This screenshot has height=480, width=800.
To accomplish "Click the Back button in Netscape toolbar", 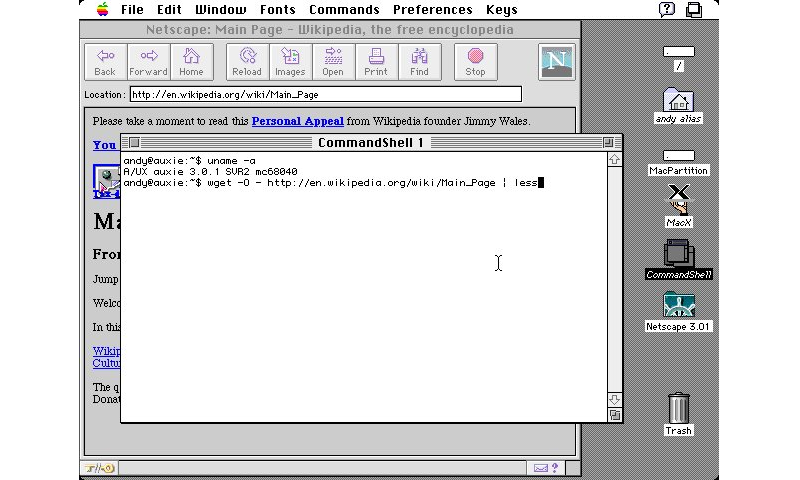I will pyautogui.click(x=105, y=62).
